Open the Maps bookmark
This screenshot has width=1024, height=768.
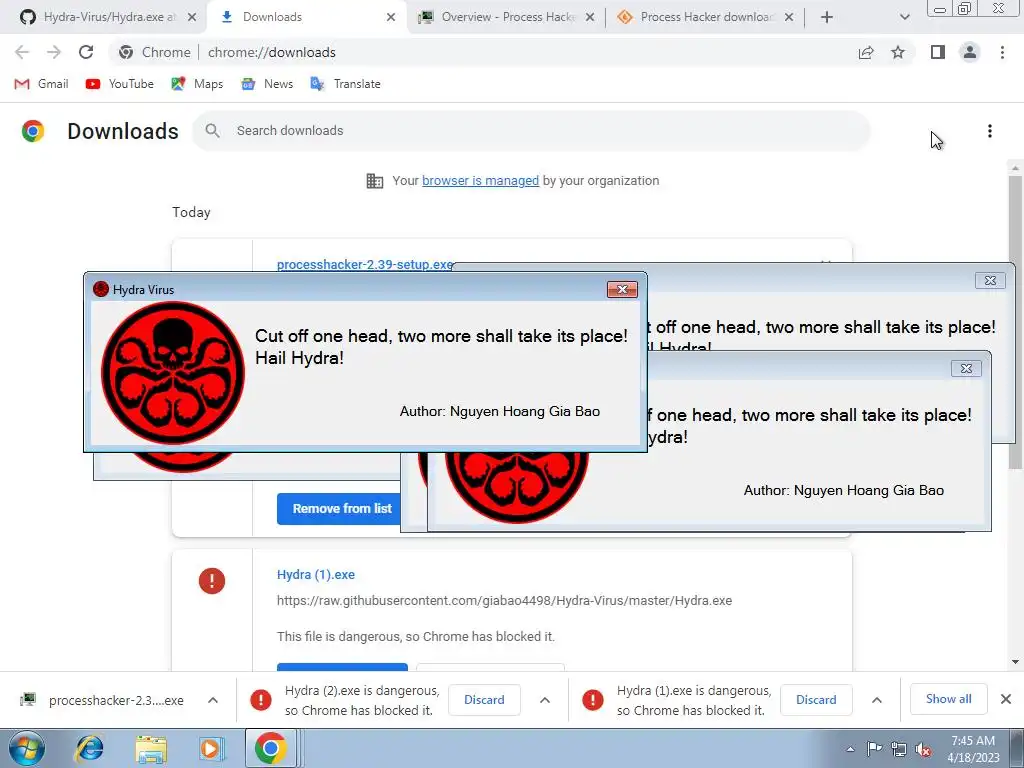(197, 84)
